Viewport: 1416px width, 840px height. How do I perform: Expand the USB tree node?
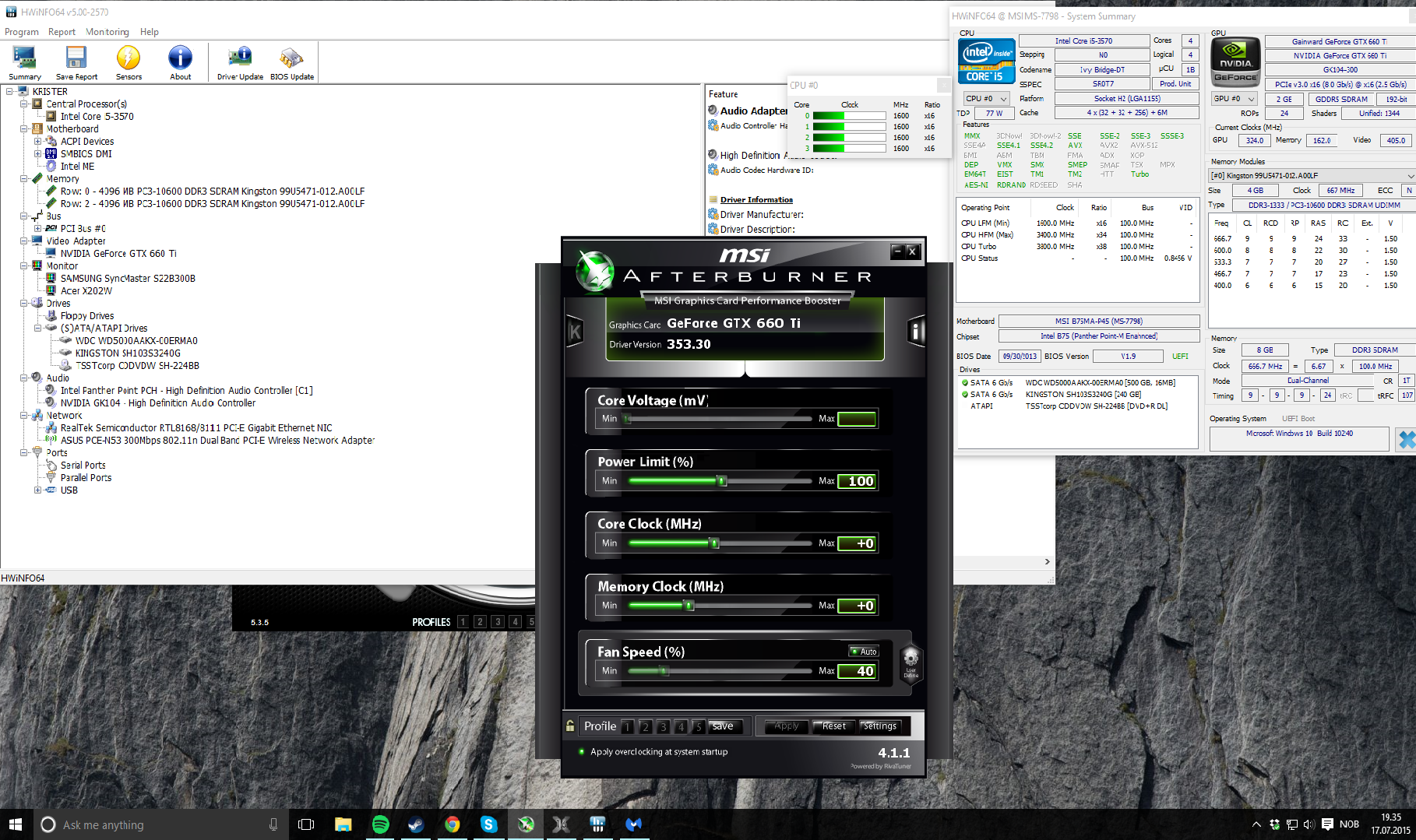click(38, 490)
